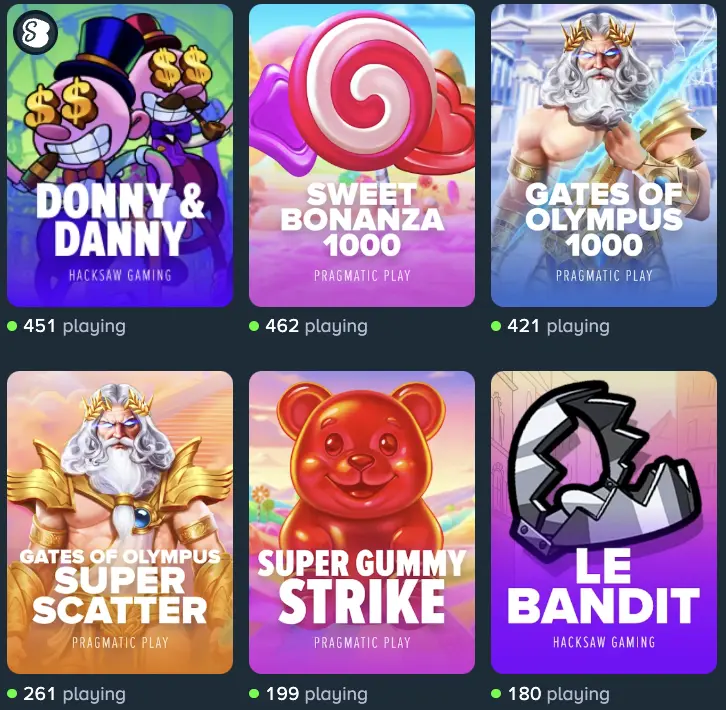This screenshot has width=726, height=710.
Task: Click Hacksaw Gaming label under Le Bandit
Action: 604,642
